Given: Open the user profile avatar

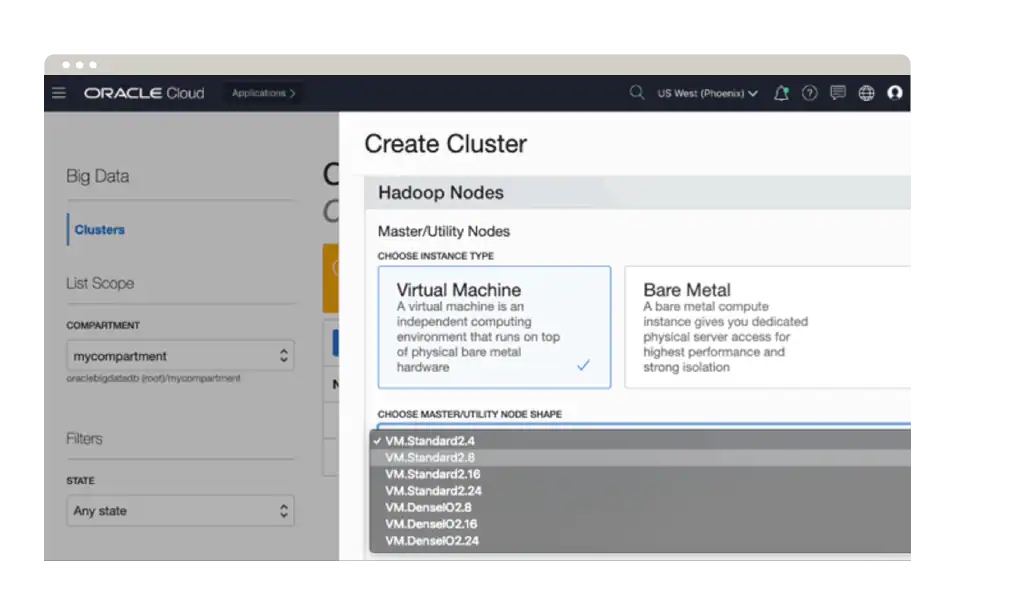Looking at the screenshot, I should click(x=895, y=93).
